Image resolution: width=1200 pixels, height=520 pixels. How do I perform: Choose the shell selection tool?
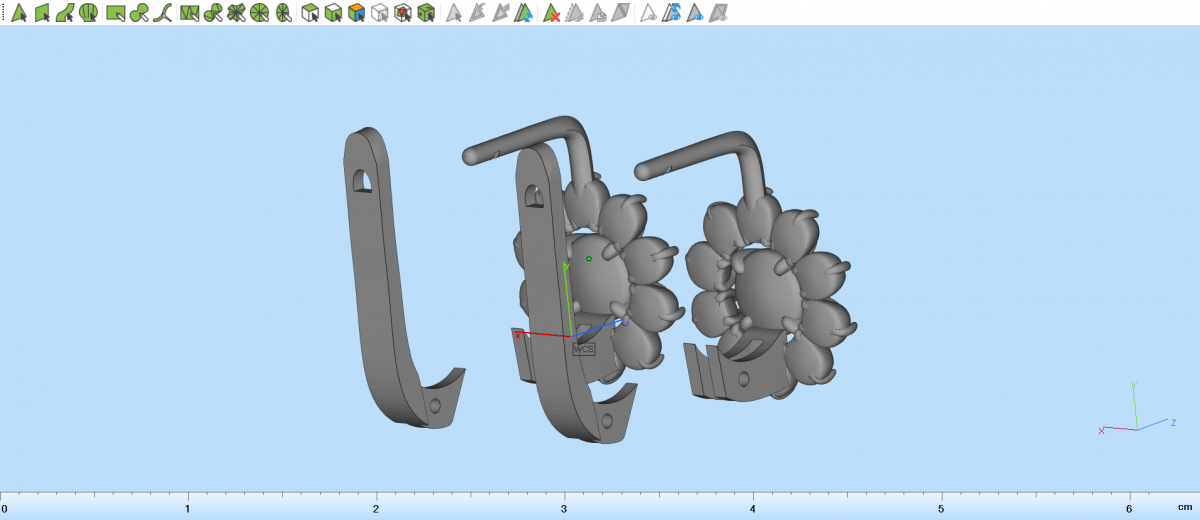click(89, 13)
